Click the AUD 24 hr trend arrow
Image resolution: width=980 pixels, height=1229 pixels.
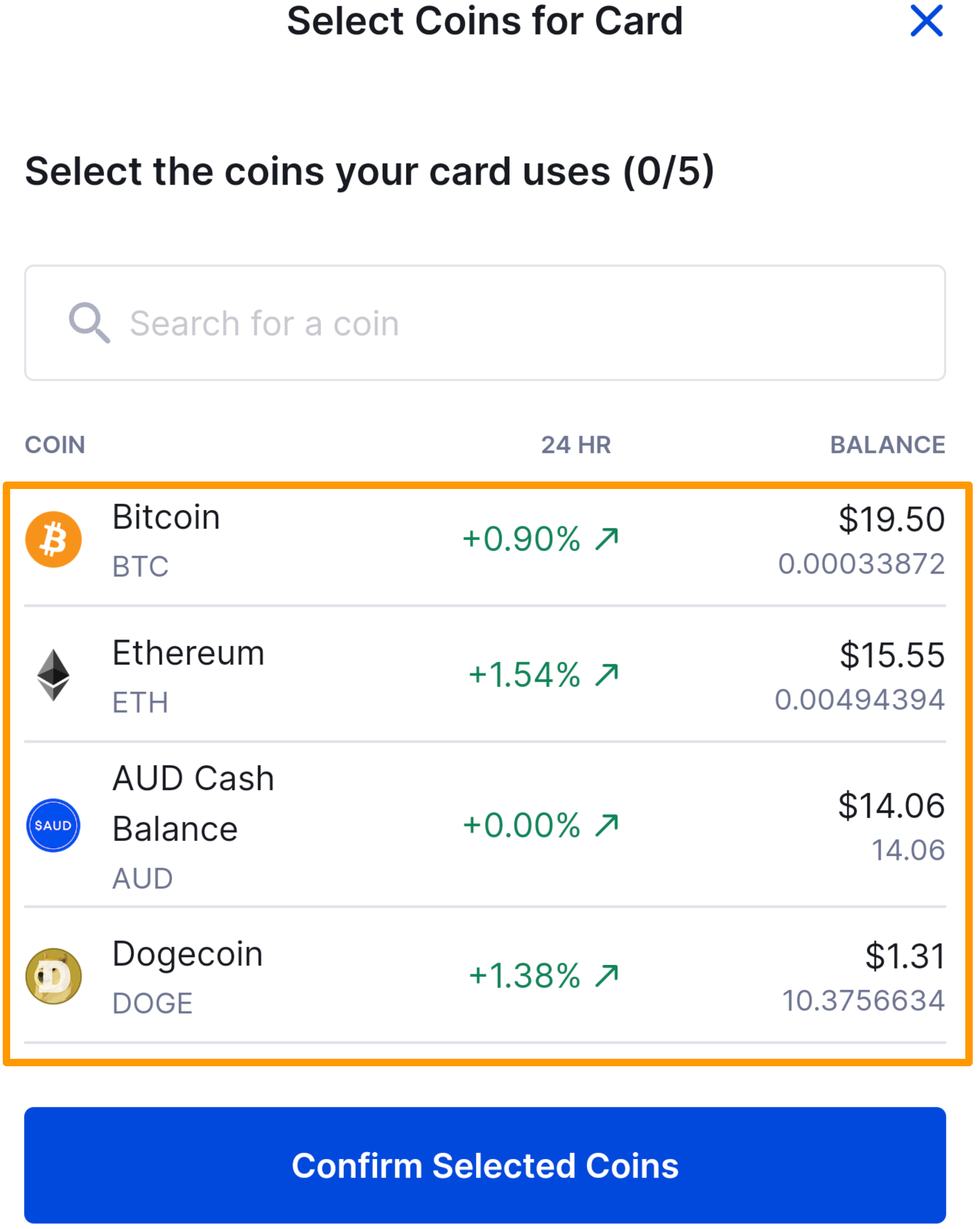[607, 825]
